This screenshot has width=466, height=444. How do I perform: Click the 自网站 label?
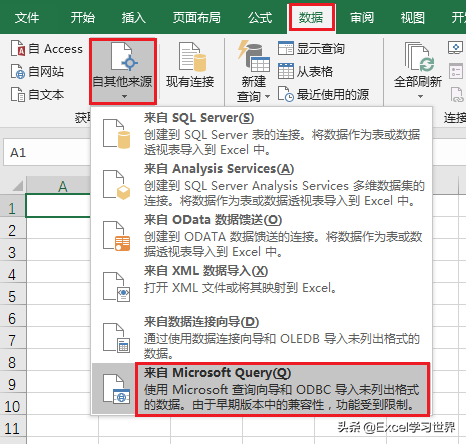click(46, 72)
